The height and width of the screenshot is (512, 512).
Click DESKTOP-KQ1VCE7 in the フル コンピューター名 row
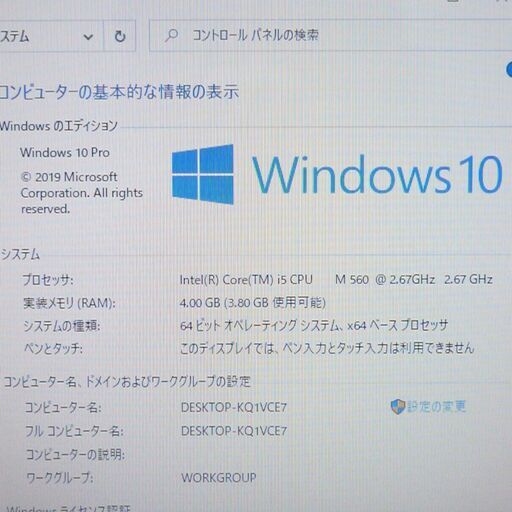coord(234,431)
